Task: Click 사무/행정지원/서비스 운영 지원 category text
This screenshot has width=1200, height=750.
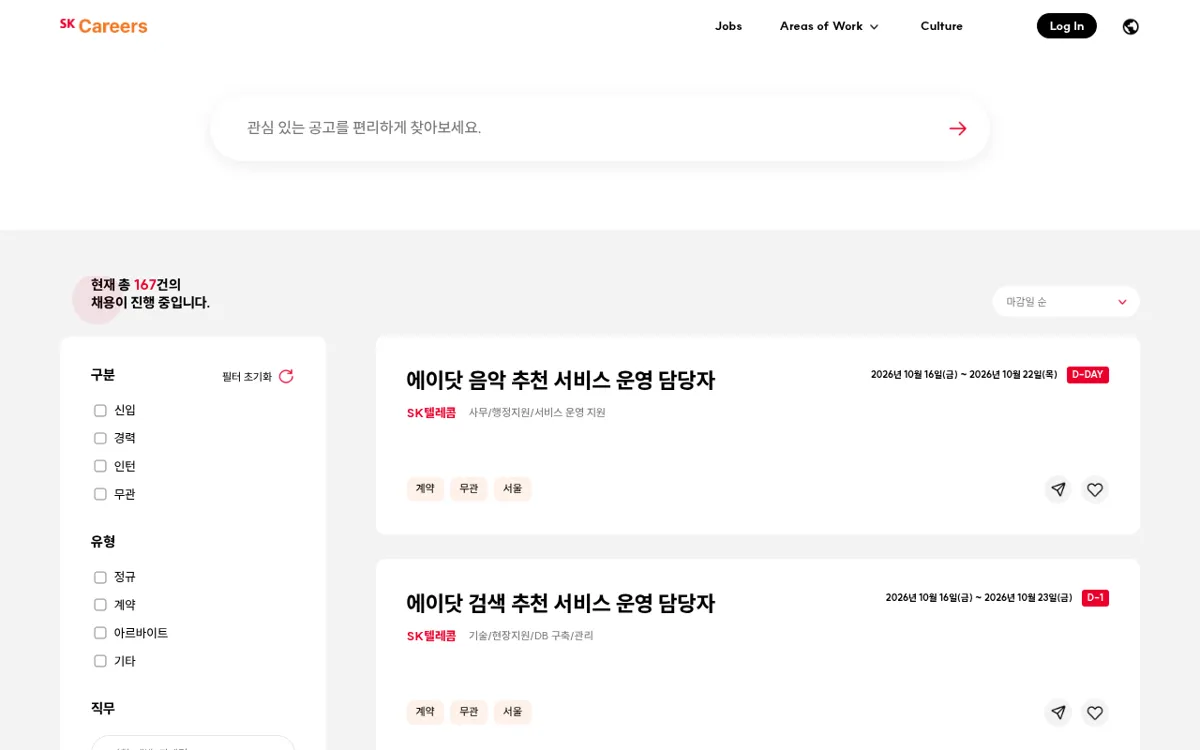Action: [x=537, y=413]
